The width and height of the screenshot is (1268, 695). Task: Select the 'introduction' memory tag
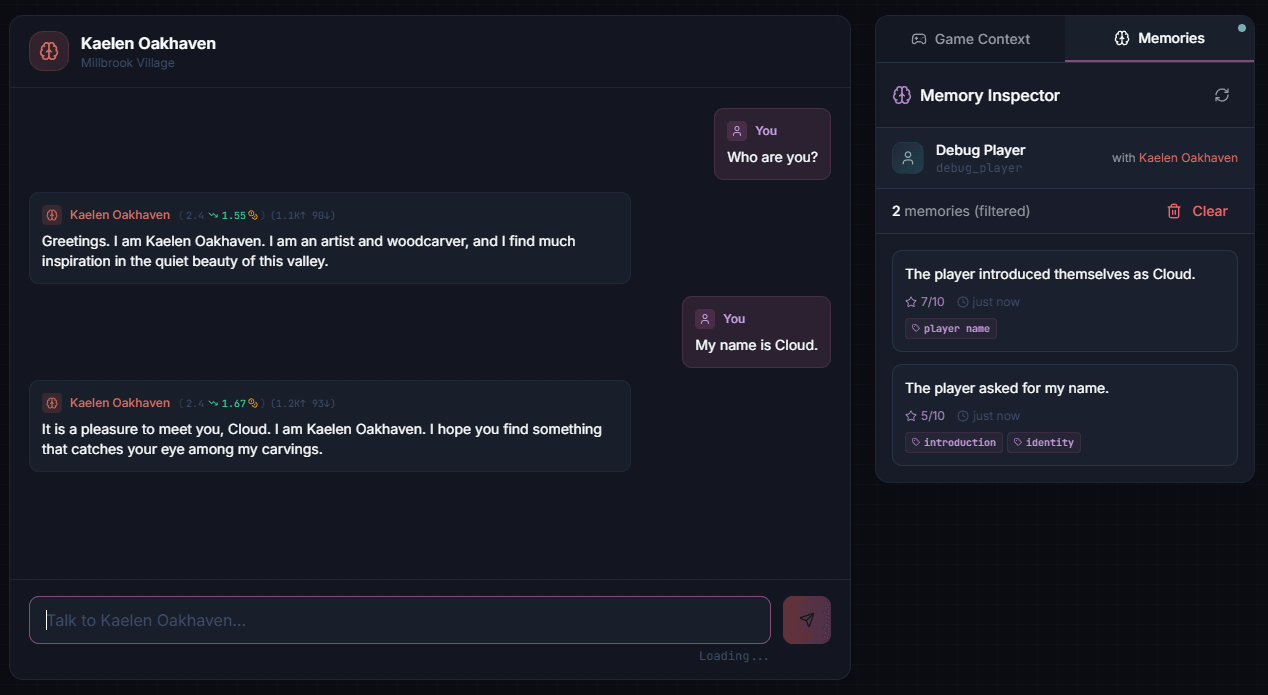coord(953,443)
